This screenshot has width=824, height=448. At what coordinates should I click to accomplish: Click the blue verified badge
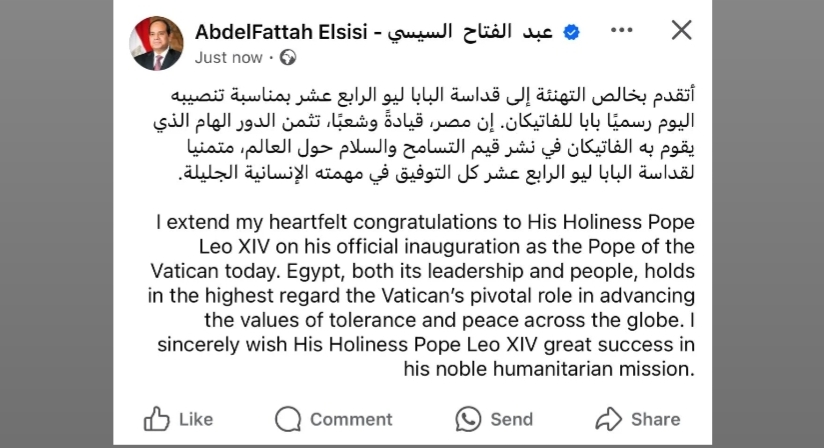pyautogui.click(x=571, y=33)
